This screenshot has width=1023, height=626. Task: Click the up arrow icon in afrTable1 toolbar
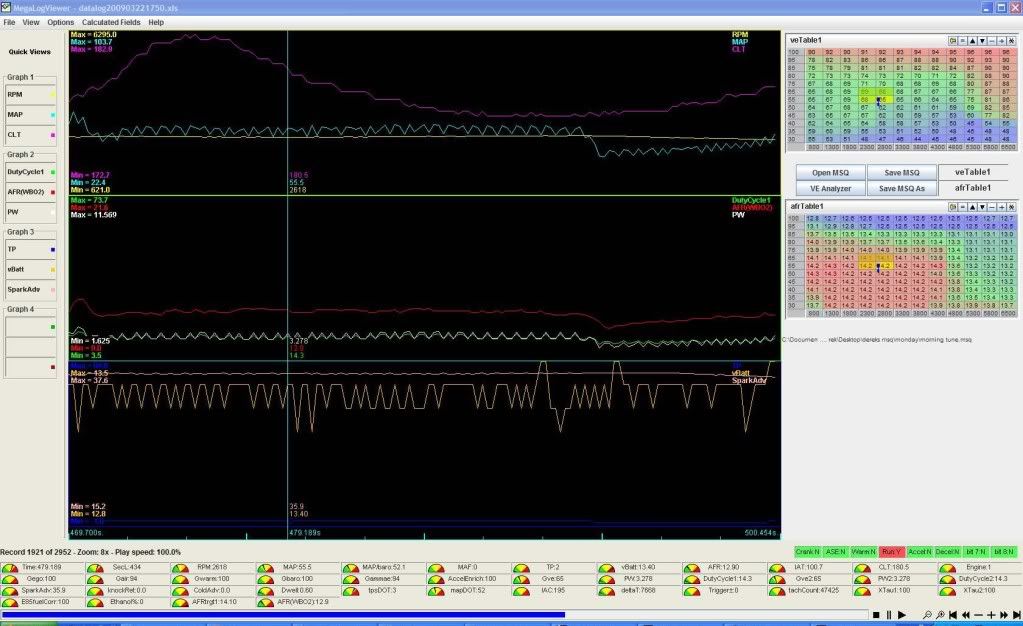point(972,206)
